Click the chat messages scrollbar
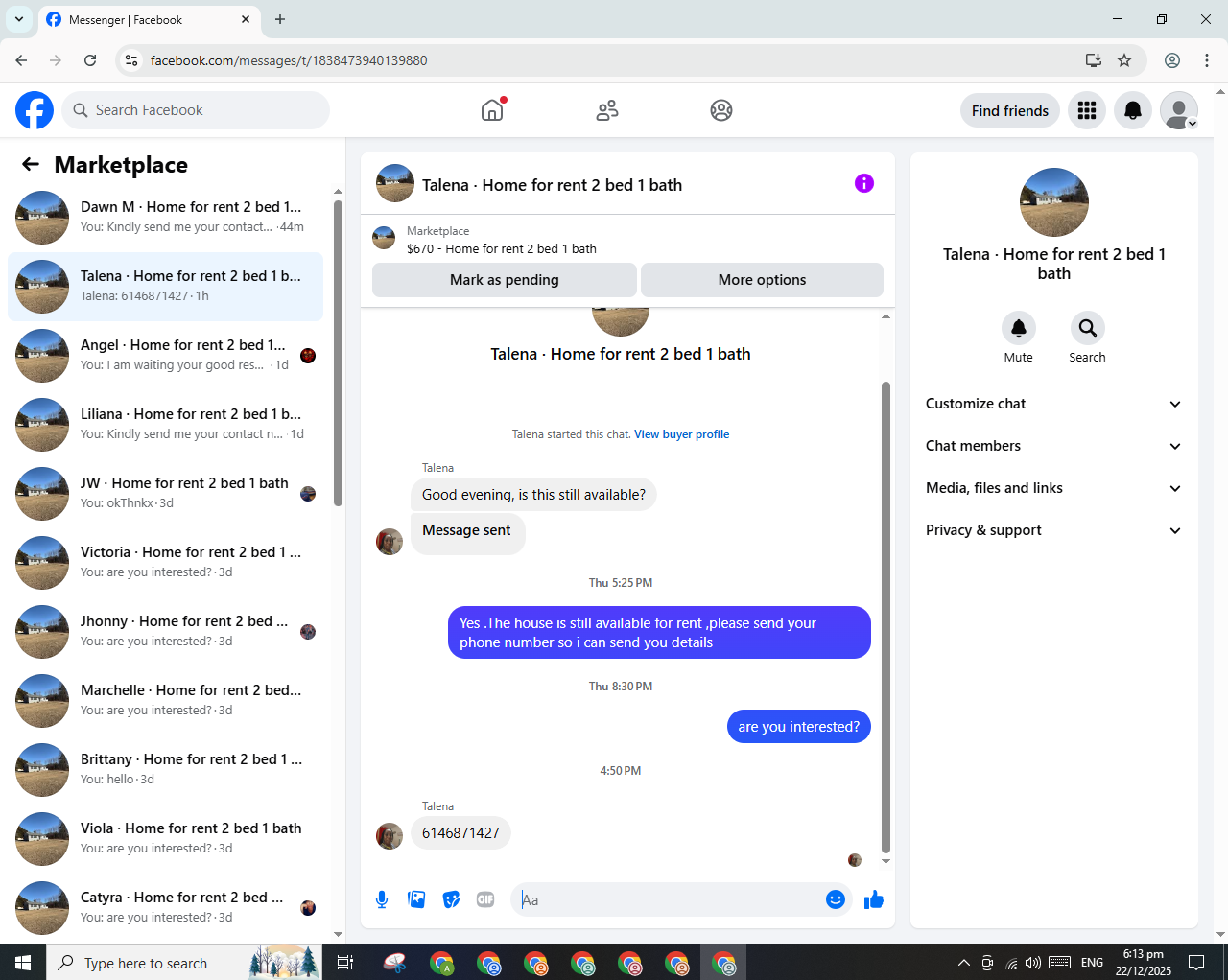 886,618
